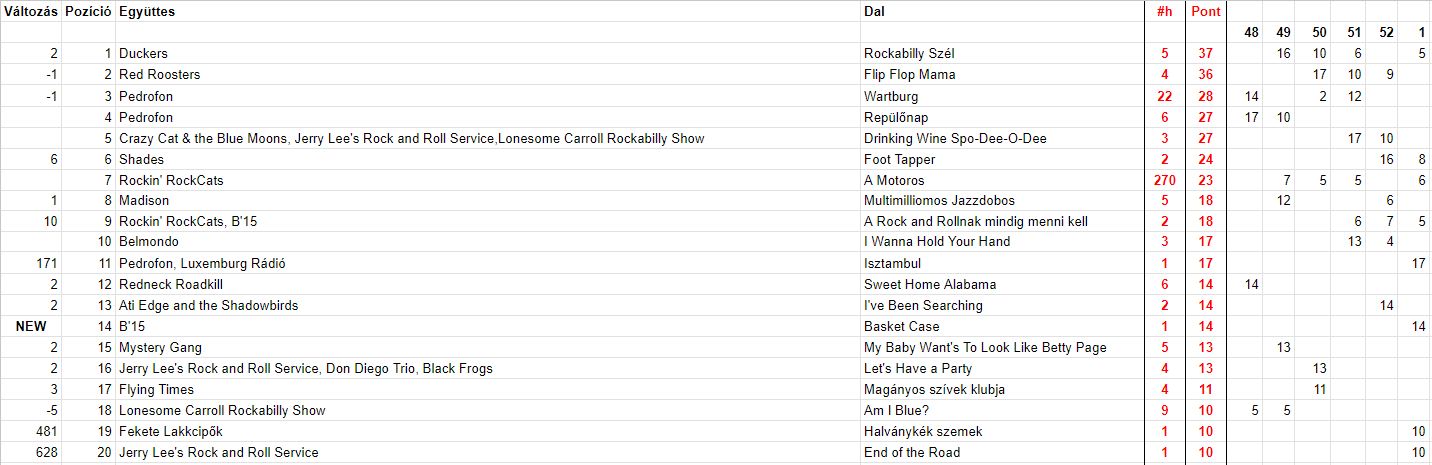1432x465 pixels.
Task: Click the week 48 column header
Action: coord(1251,33)
